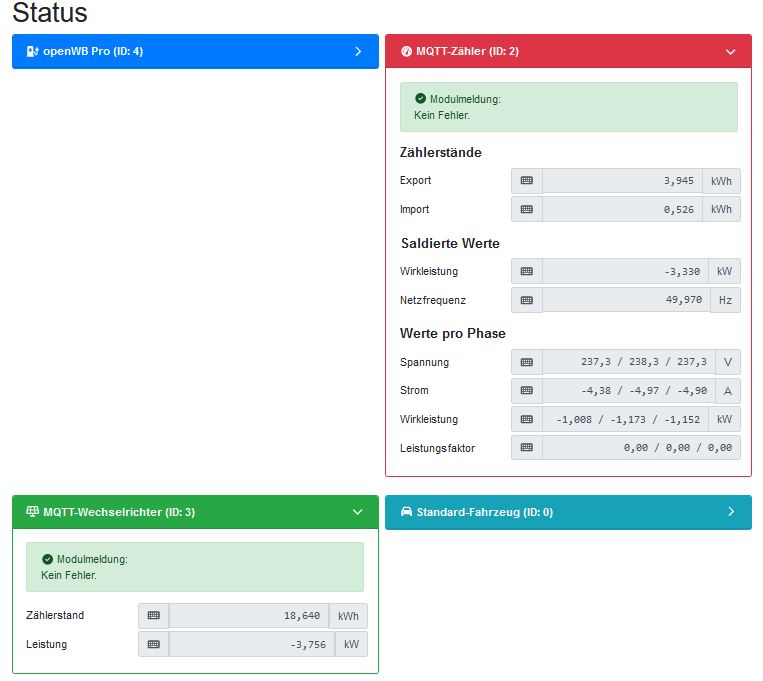
Task: Click the charging station icon beside openWB Pro
Action: 32,51
